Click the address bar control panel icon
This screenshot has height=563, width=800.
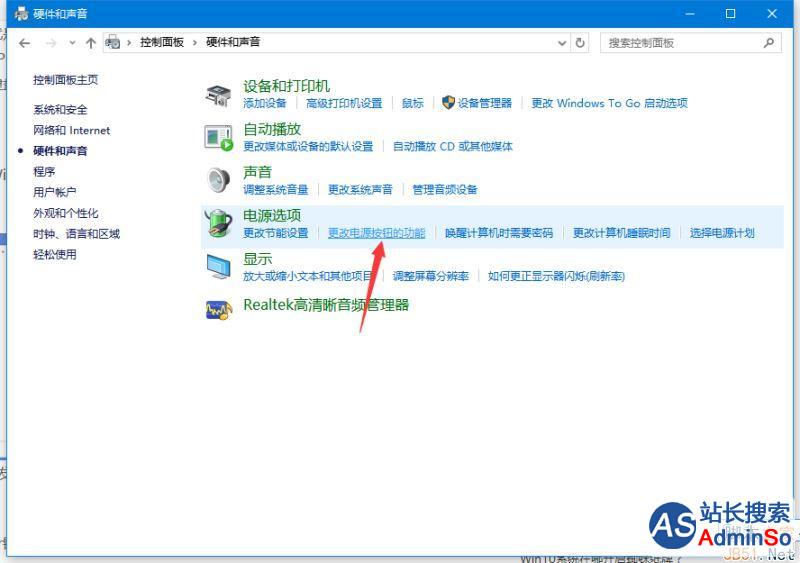pyautogui.click(x=112, y=43)
